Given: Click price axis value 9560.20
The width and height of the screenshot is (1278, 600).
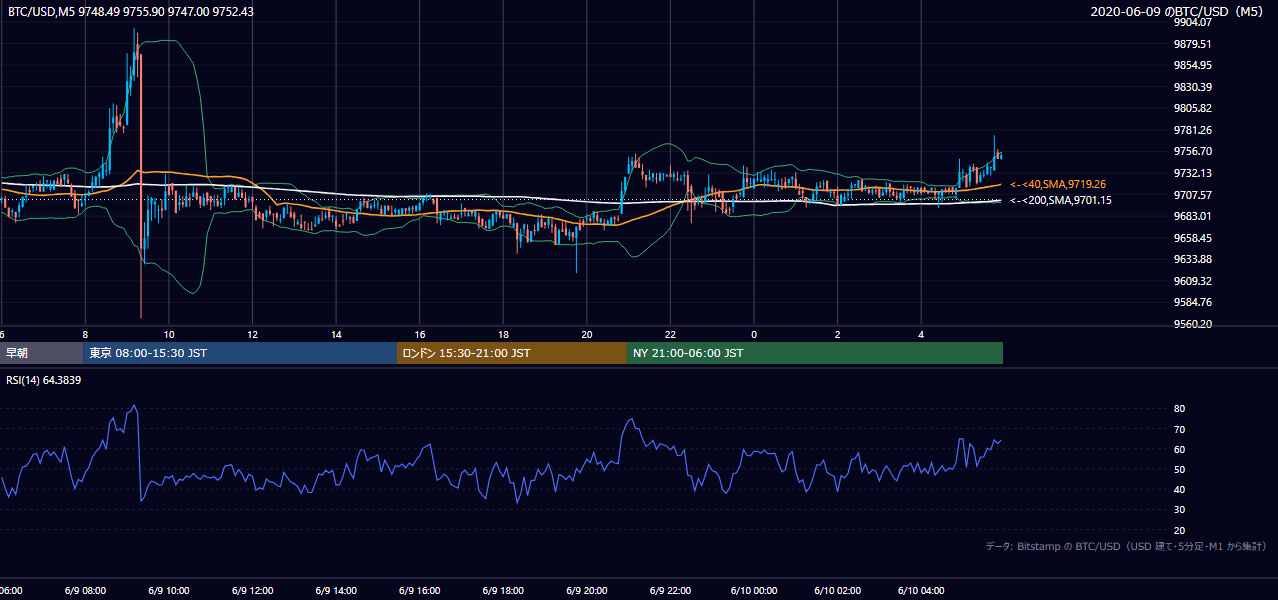Looking at the screenshot, I should tap(1194, 324).
